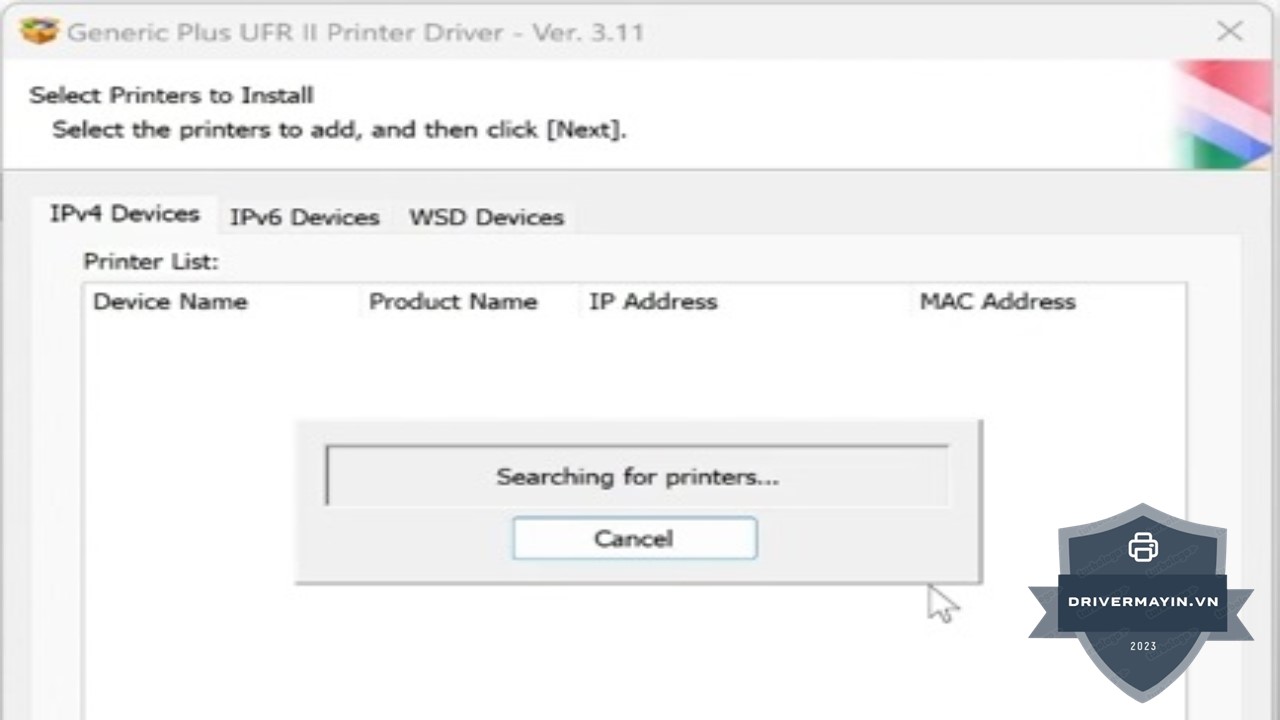1280x720 pixels.
Task: Select the WSD Devices tab
Action: pyautogui.click(x=486, y=217)
